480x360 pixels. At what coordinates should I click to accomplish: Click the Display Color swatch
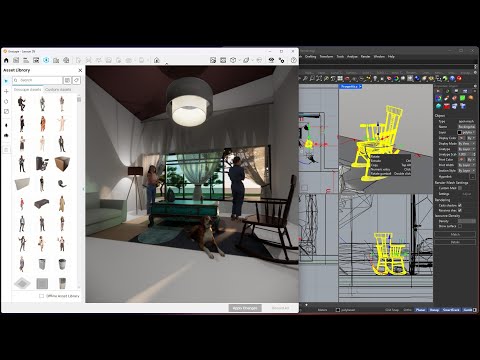(461, 138)
